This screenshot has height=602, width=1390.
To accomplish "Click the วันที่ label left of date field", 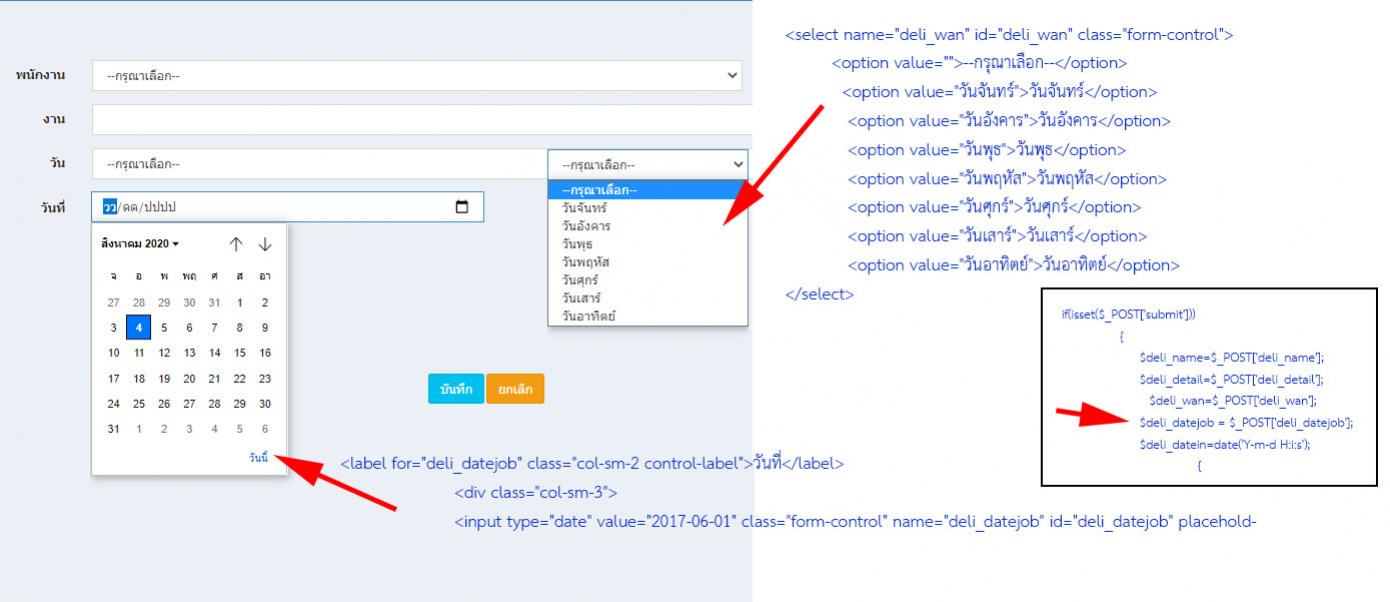I will pyautogui.click(x=52, y=207).
